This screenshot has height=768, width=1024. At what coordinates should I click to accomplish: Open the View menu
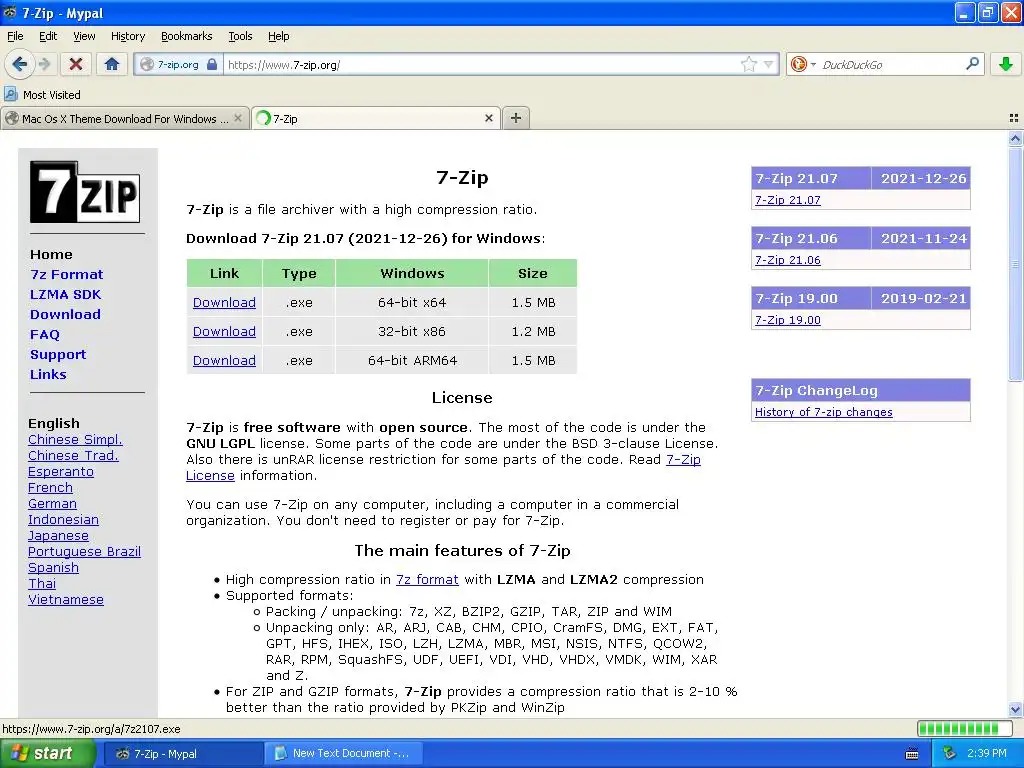pyautogui.click(x=84, y=36)
